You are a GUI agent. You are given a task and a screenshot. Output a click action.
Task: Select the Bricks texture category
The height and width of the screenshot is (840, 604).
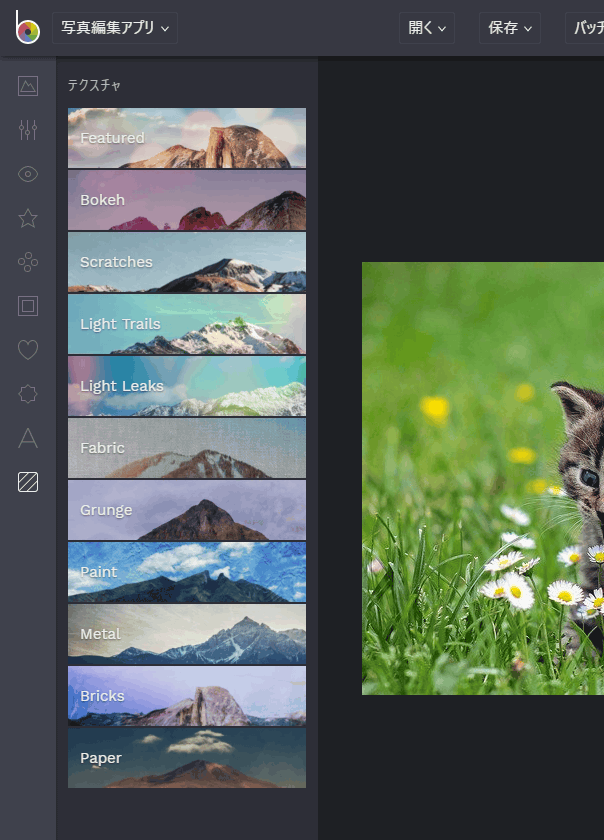tap(187, 696)
